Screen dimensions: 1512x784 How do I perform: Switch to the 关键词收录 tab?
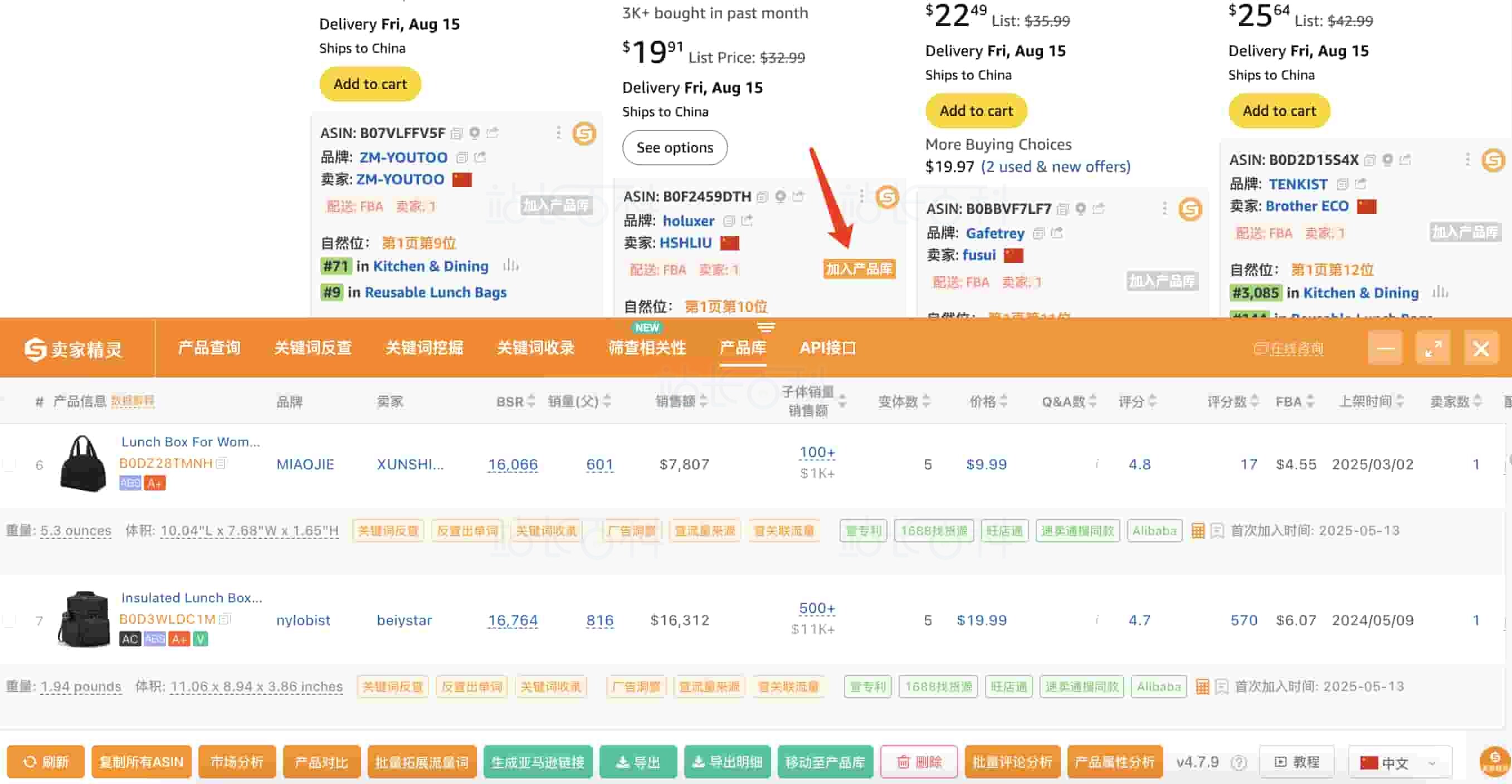click(x=535, y=348)
